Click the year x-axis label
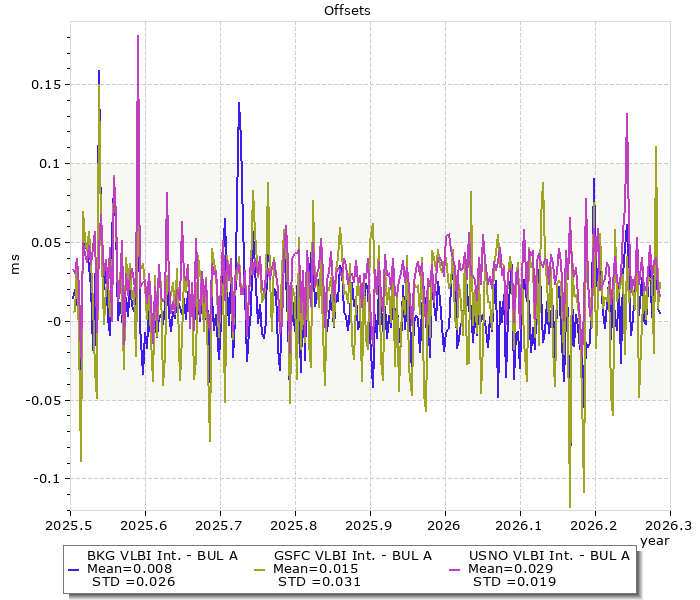700x600 pixels. [654, 540]
